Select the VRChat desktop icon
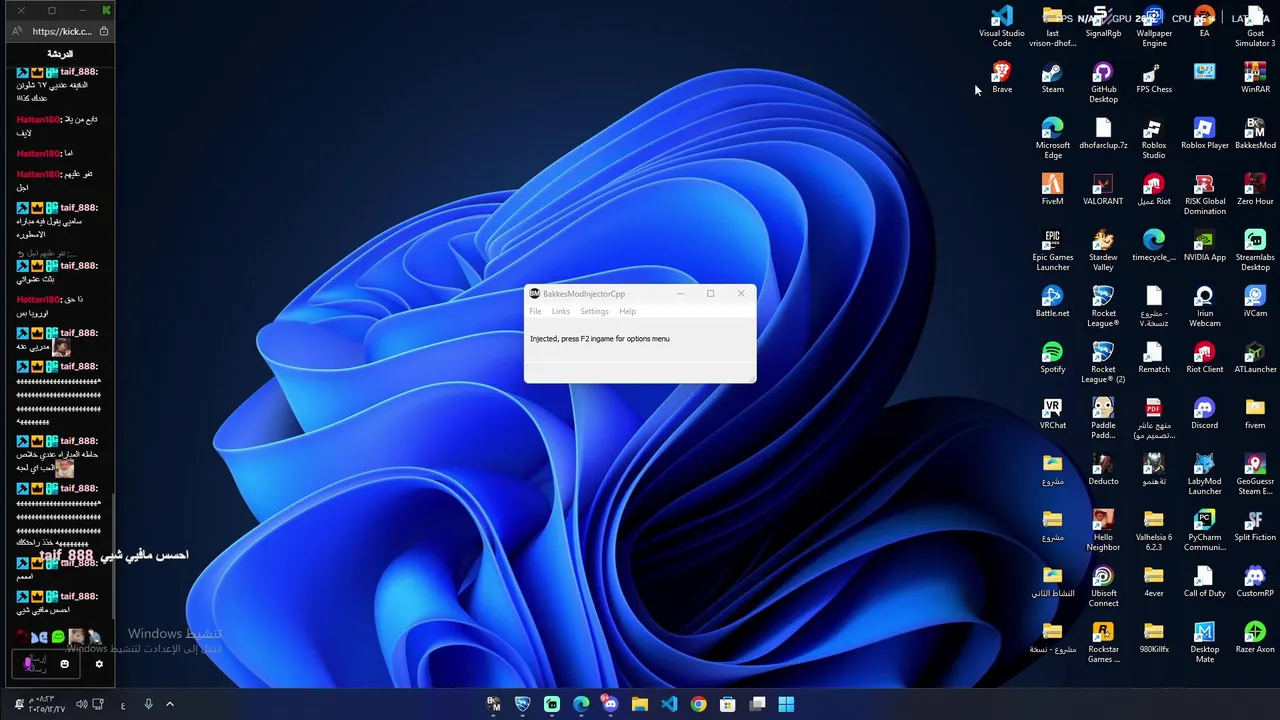1280x720 pixels. (1053, 413)
